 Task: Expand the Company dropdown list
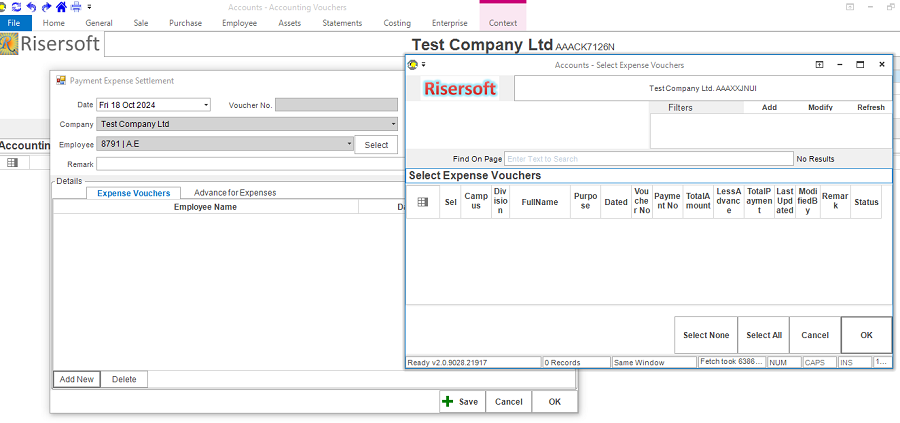click(394, 124)
